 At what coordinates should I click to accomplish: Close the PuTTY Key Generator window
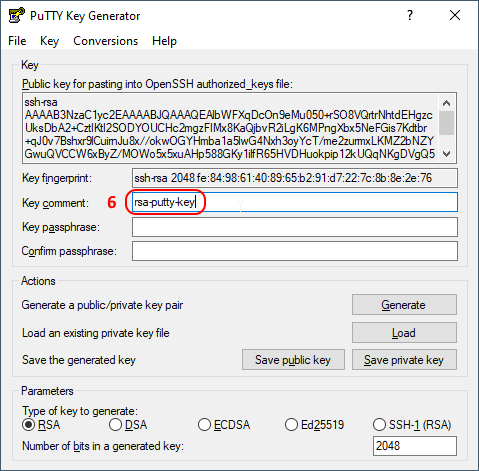455,15
